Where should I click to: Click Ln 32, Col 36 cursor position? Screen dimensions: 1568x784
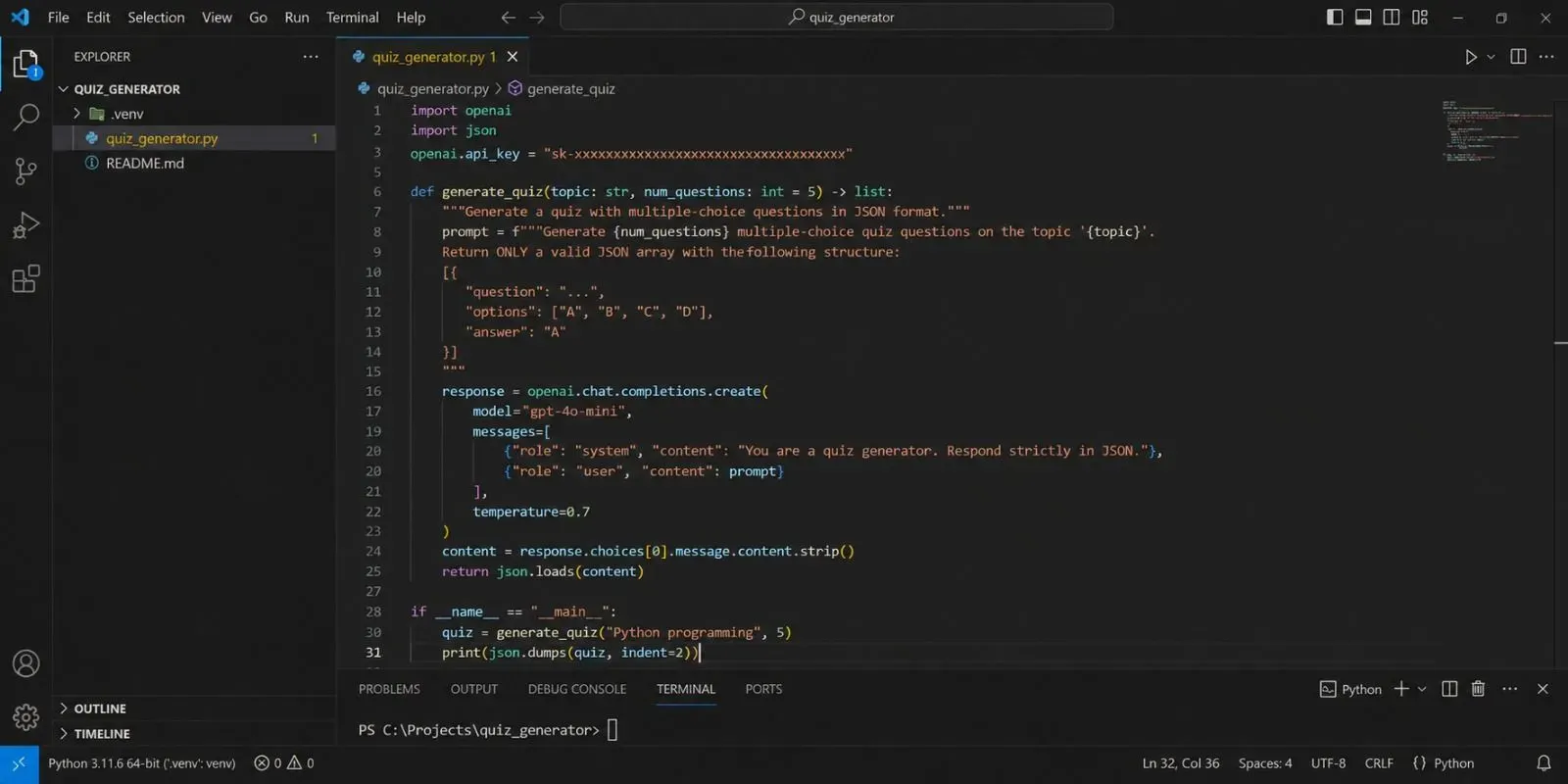pos(1181,763)
